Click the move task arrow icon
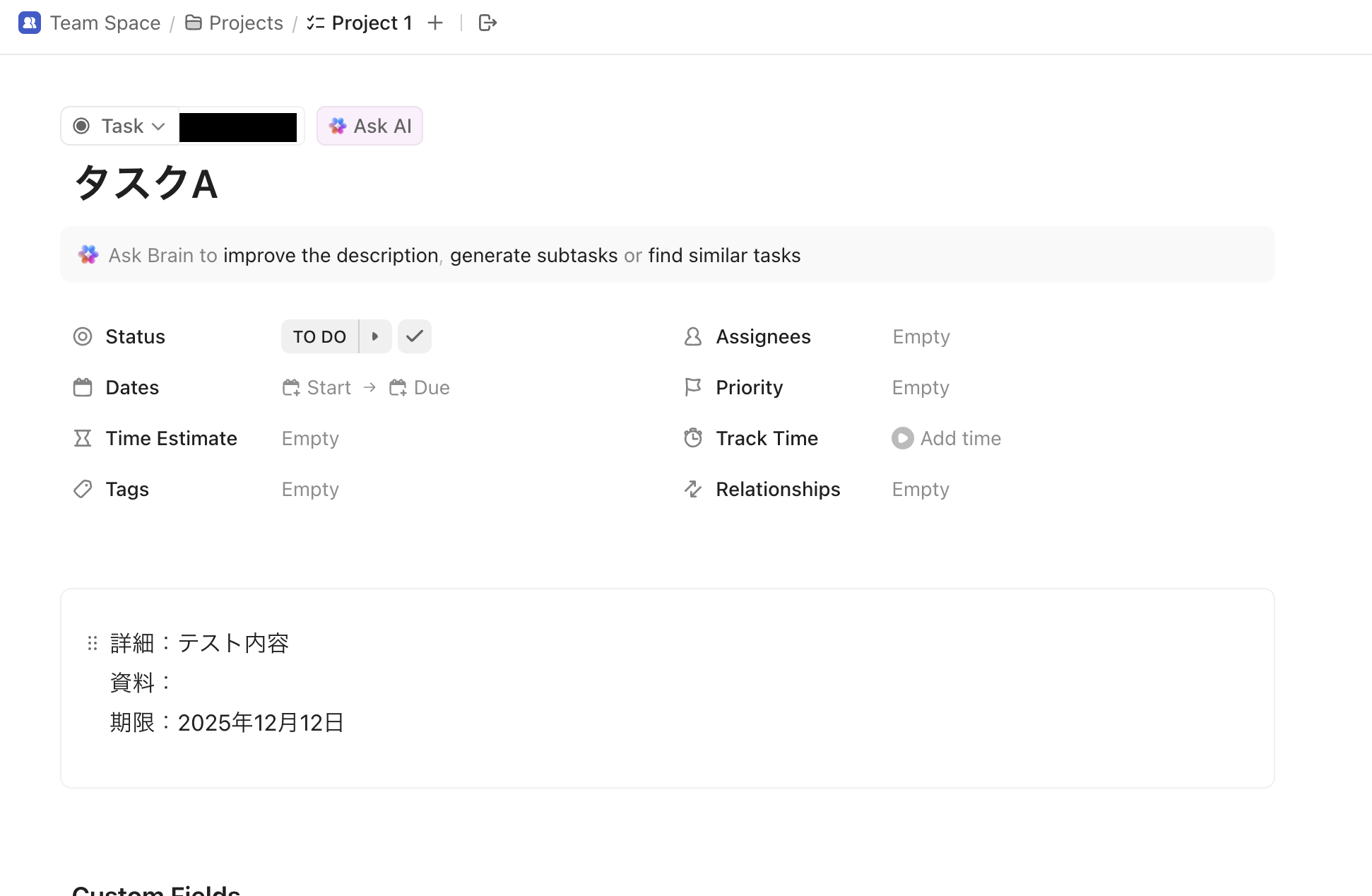 click(x=487, y=23)
